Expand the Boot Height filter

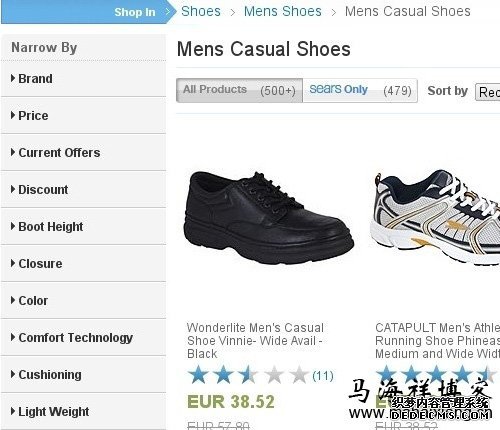(83, 227)
